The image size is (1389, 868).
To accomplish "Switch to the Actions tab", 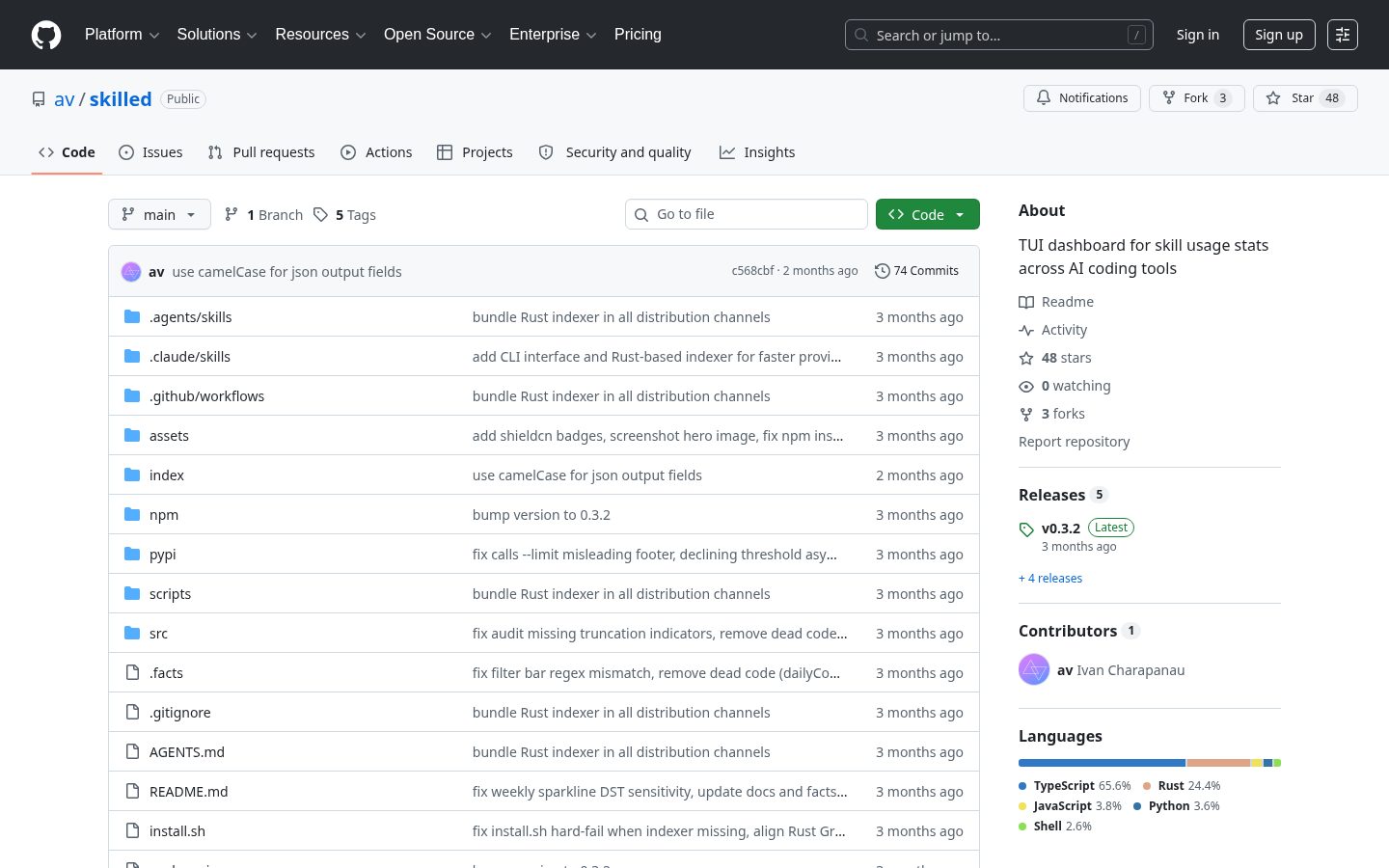I will coord(376,152).
